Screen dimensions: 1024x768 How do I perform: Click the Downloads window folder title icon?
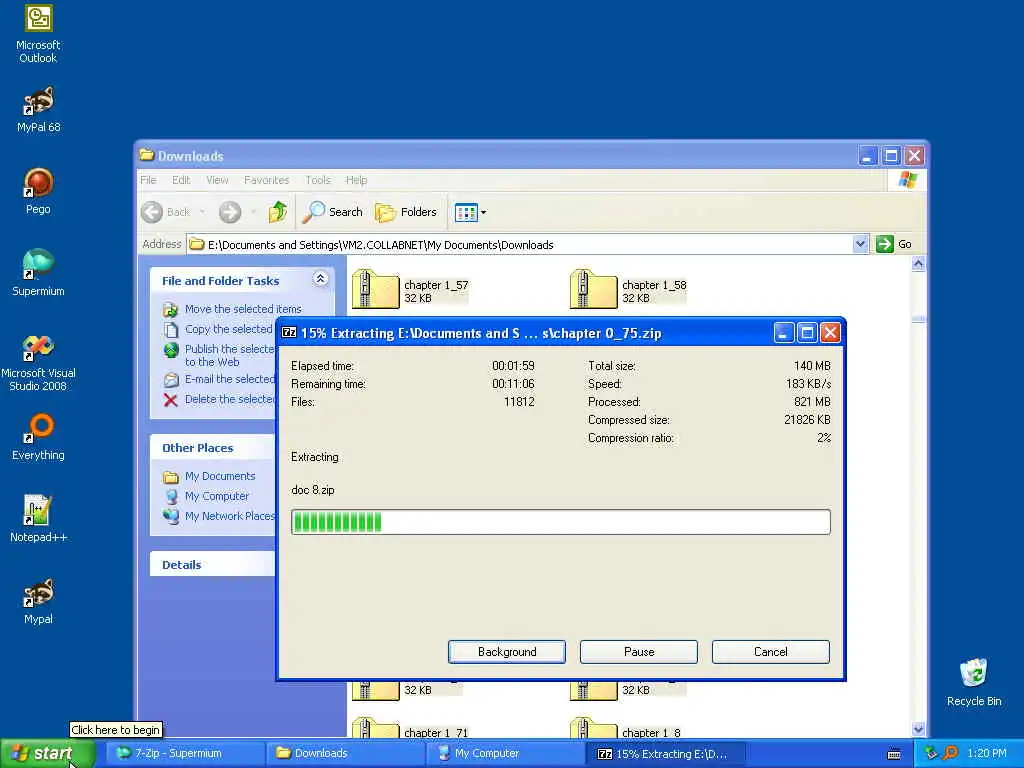(x=147, y=155)
